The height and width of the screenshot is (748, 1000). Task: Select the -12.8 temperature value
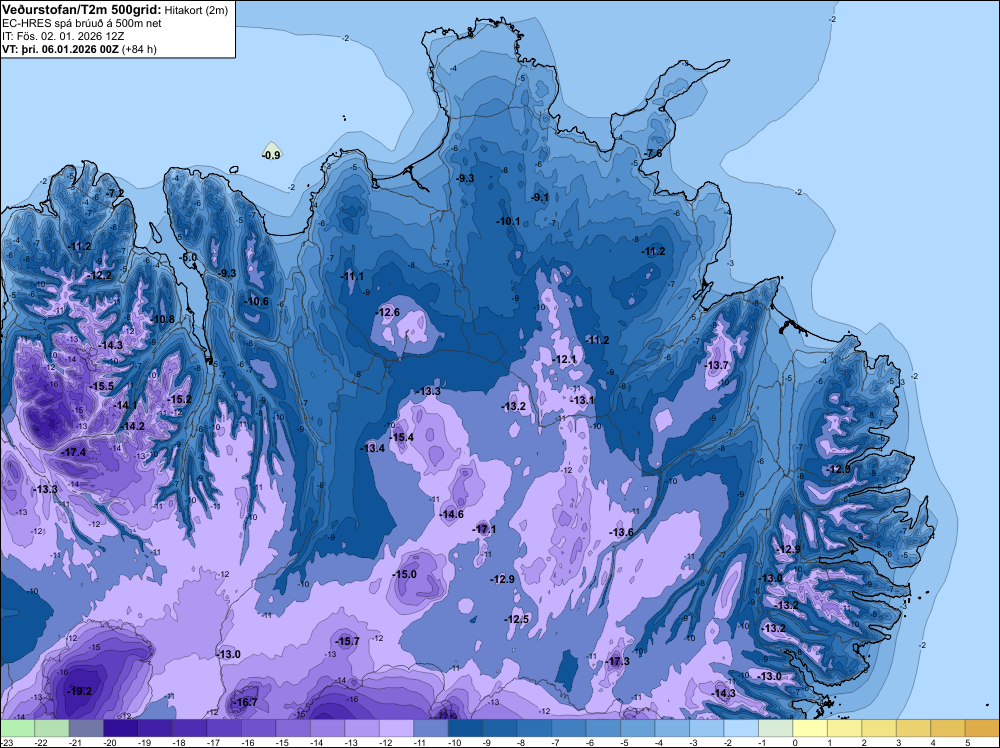point(839,469)
